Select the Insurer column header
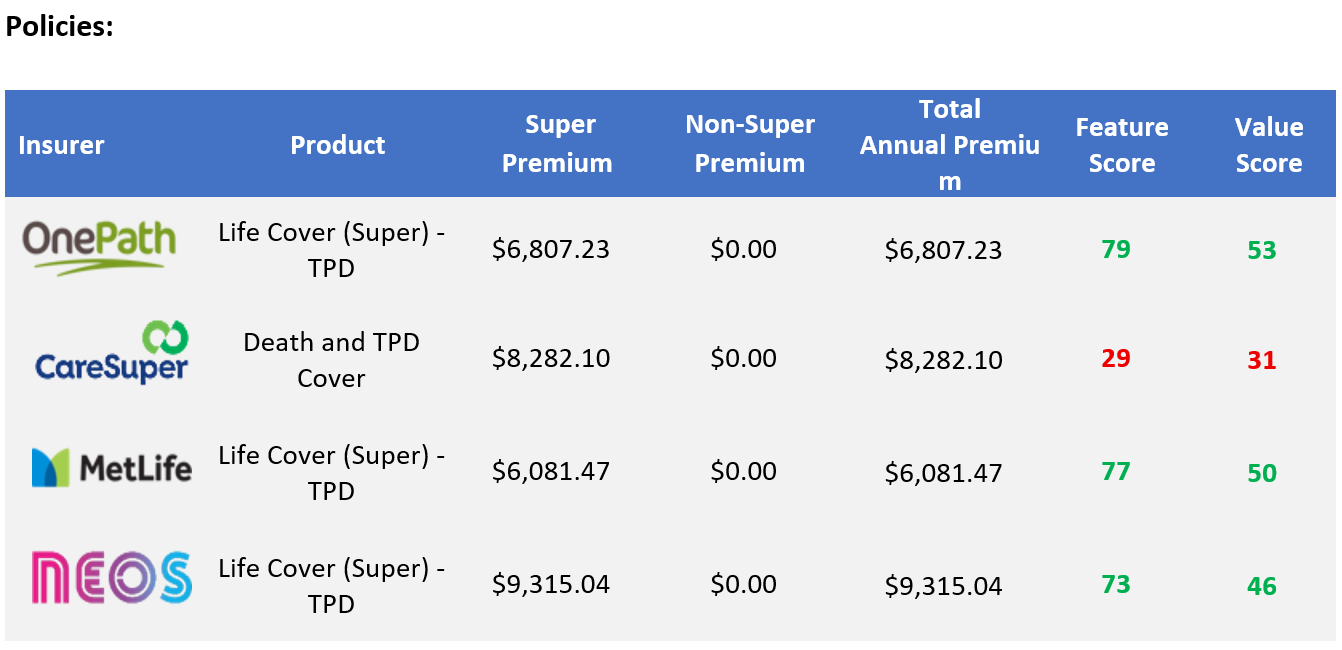Screen dimensions: 1342x650 61,145
